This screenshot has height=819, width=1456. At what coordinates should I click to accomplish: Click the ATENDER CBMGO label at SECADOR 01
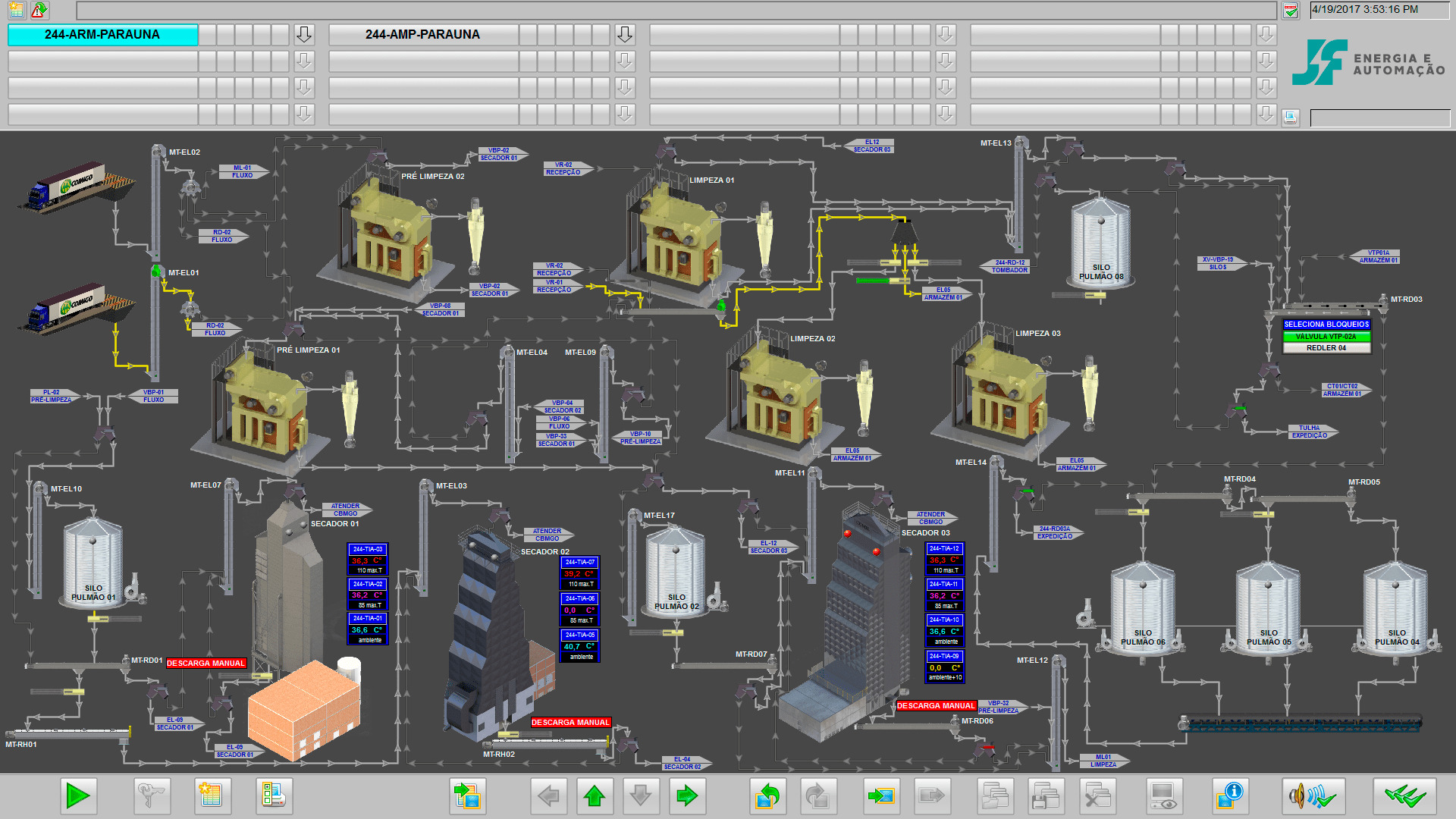click(346, 510)
